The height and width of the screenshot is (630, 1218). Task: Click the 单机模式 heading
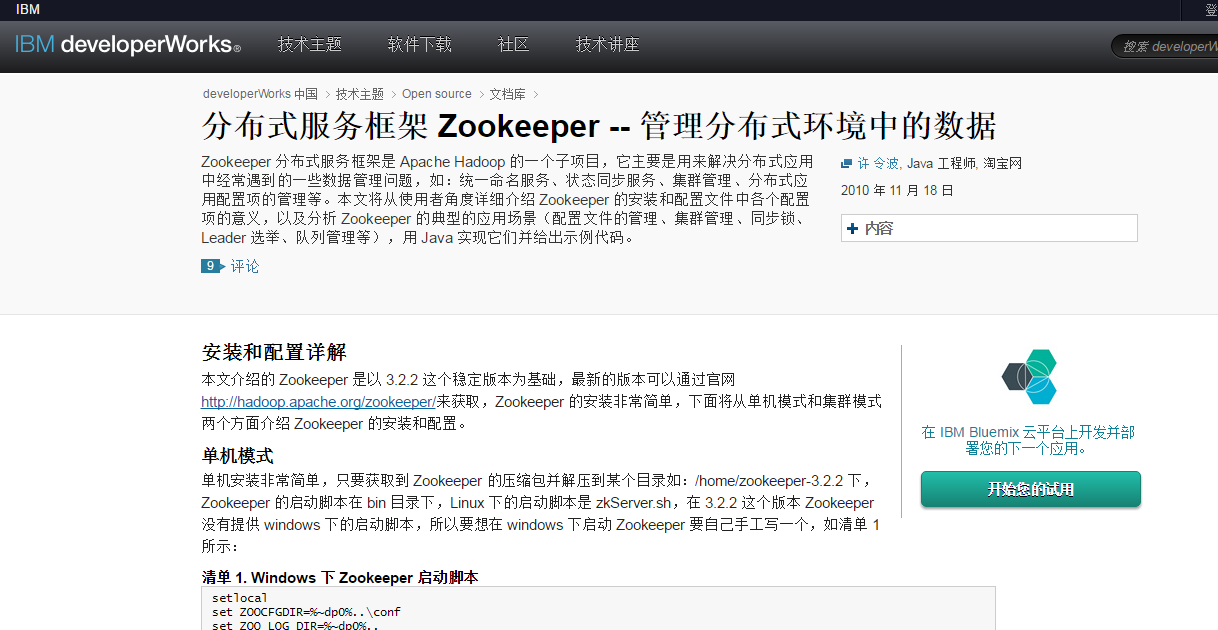click(237, 455)
